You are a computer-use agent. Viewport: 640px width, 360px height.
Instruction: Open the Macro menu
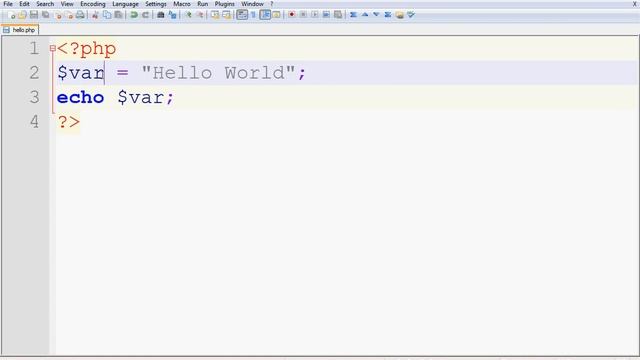[x=182, y=4]
